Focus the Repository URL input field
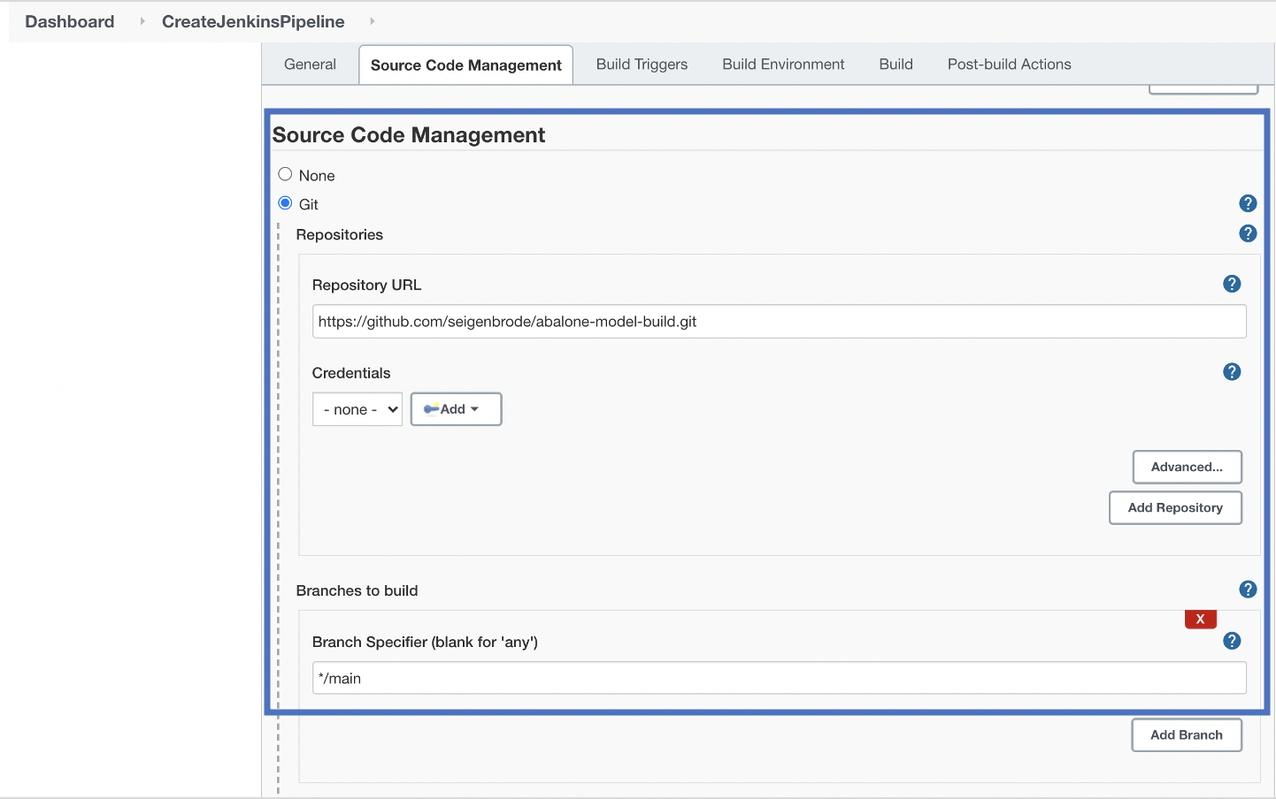Image resolution: width=1276 pixels, height=799 pixels. [779, 322]
